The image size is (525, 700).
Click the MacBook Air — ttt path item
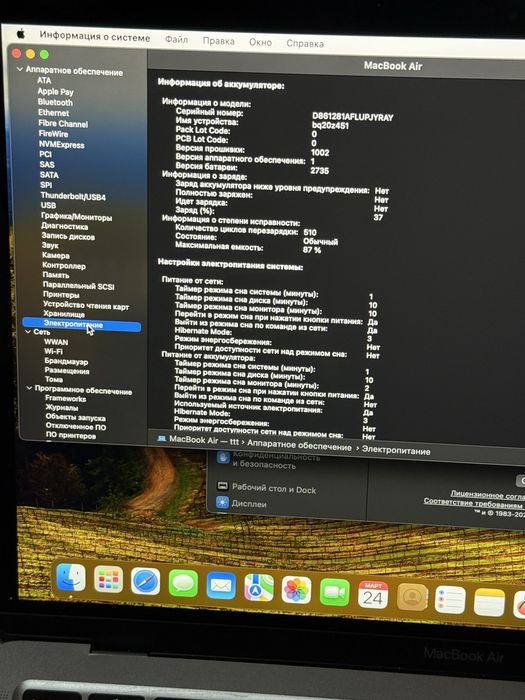click(x=199, y=440)
